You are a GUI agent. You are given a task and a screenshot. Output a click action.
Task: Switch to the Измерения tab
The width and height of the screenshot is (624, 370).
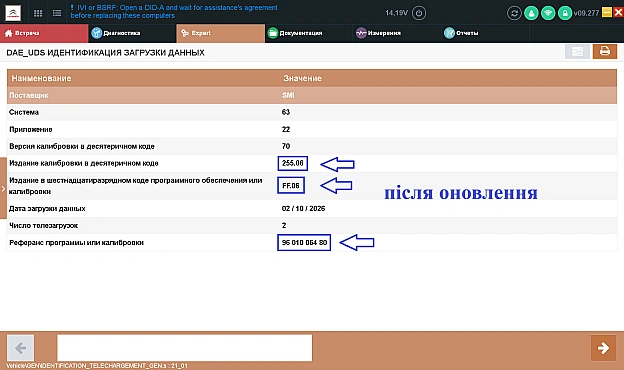397,33
